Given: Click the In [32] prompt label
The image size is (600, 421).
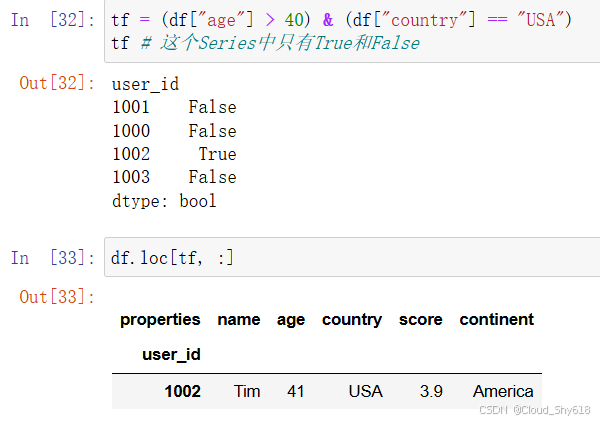Looking at the screenshot, I should pyautogui.click(x=53, y=20).
